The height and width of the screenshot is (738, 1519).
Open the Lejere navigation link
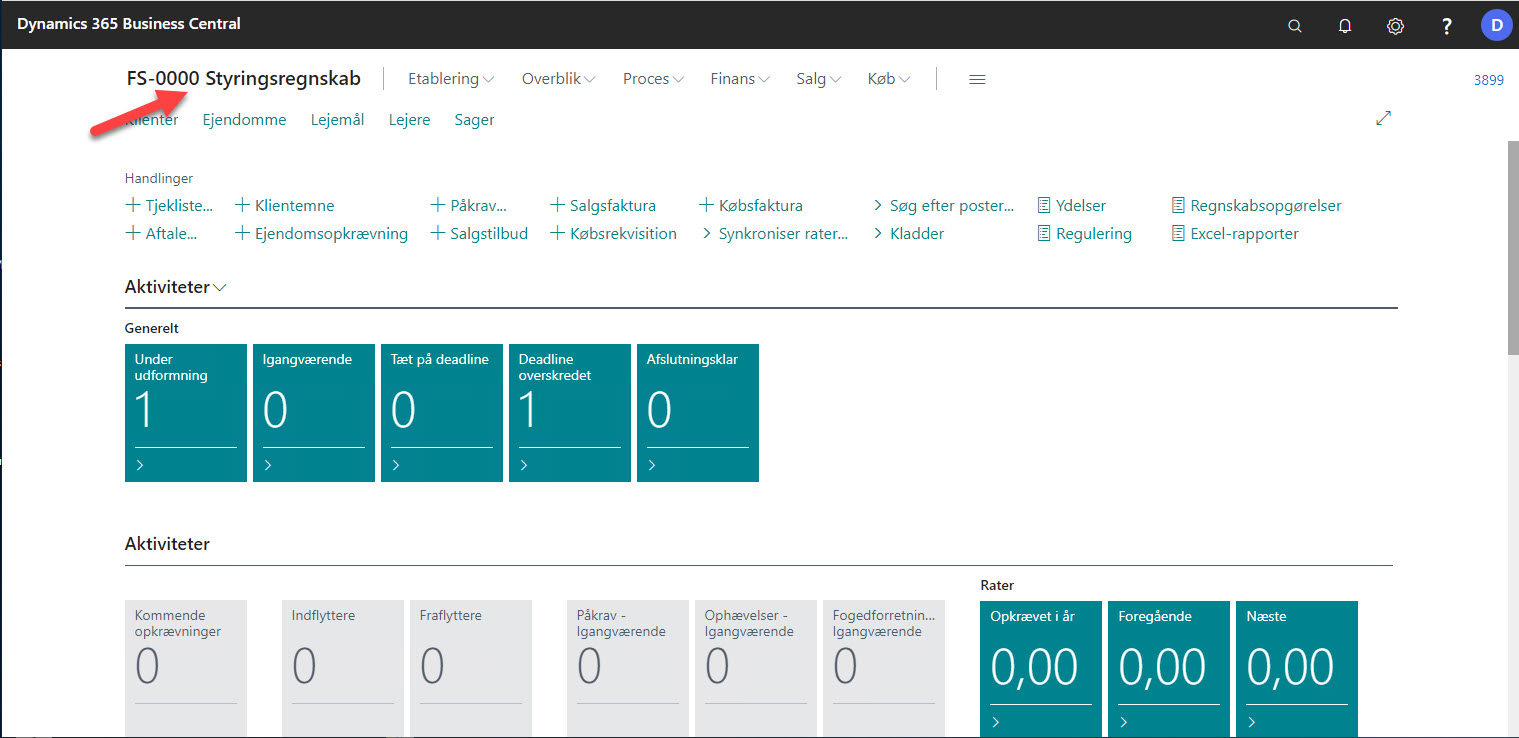tap(409, 120)
